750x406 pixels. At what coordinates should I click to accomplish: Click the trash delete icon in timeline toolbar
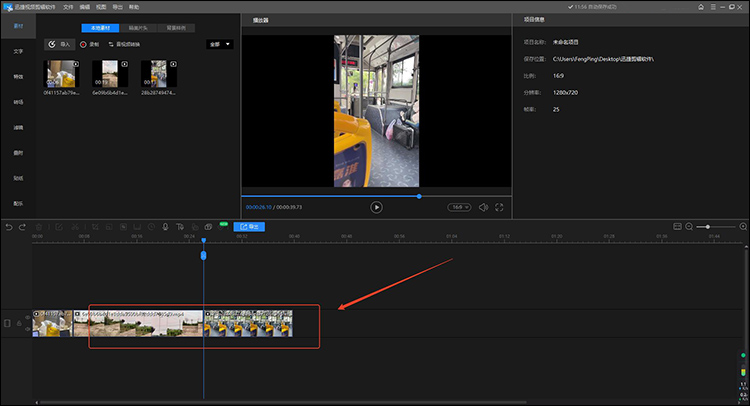[x=39, y=227]
